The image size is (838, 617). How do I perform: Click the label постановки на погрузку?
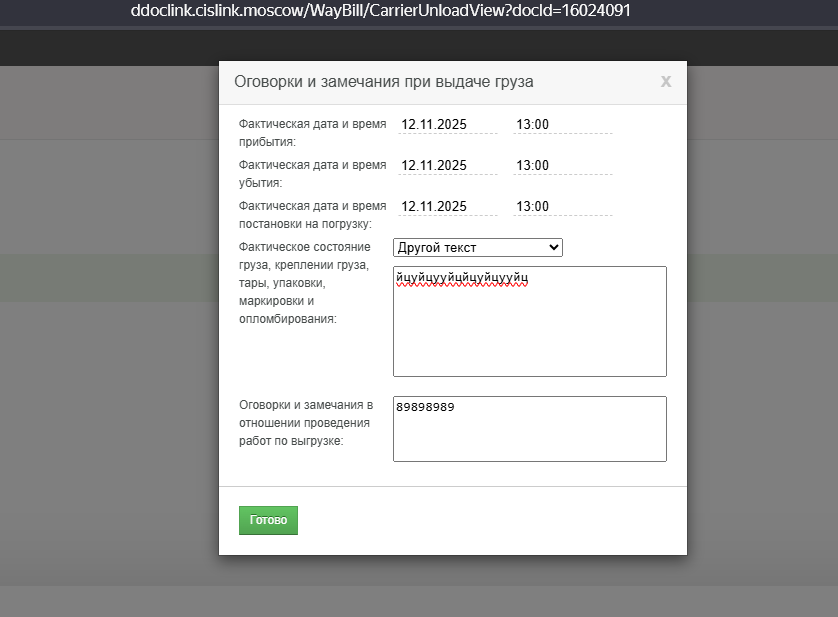305,224
